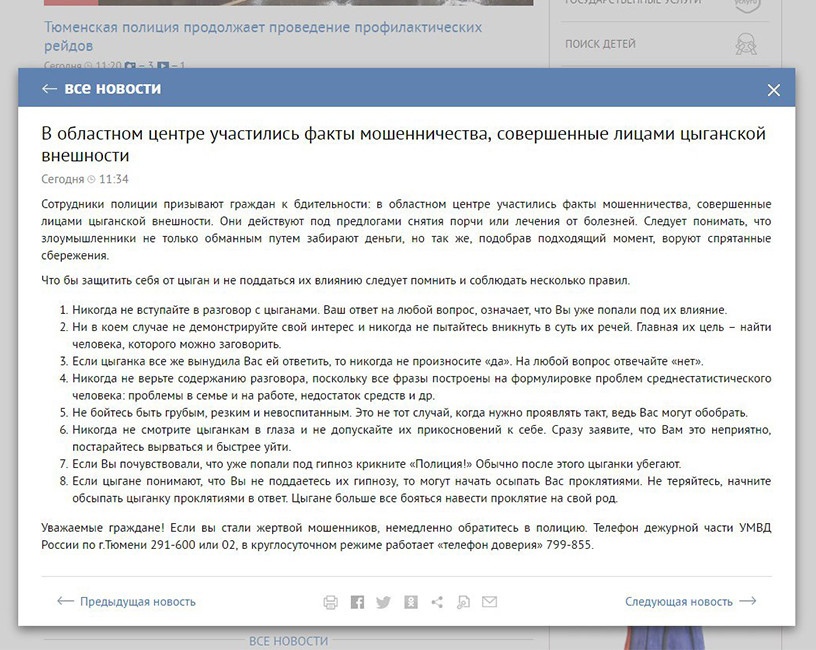Viewport: 816px width, 650px height.
Task: Share the article on Odnoklassniki
Action: pos(410,601)
